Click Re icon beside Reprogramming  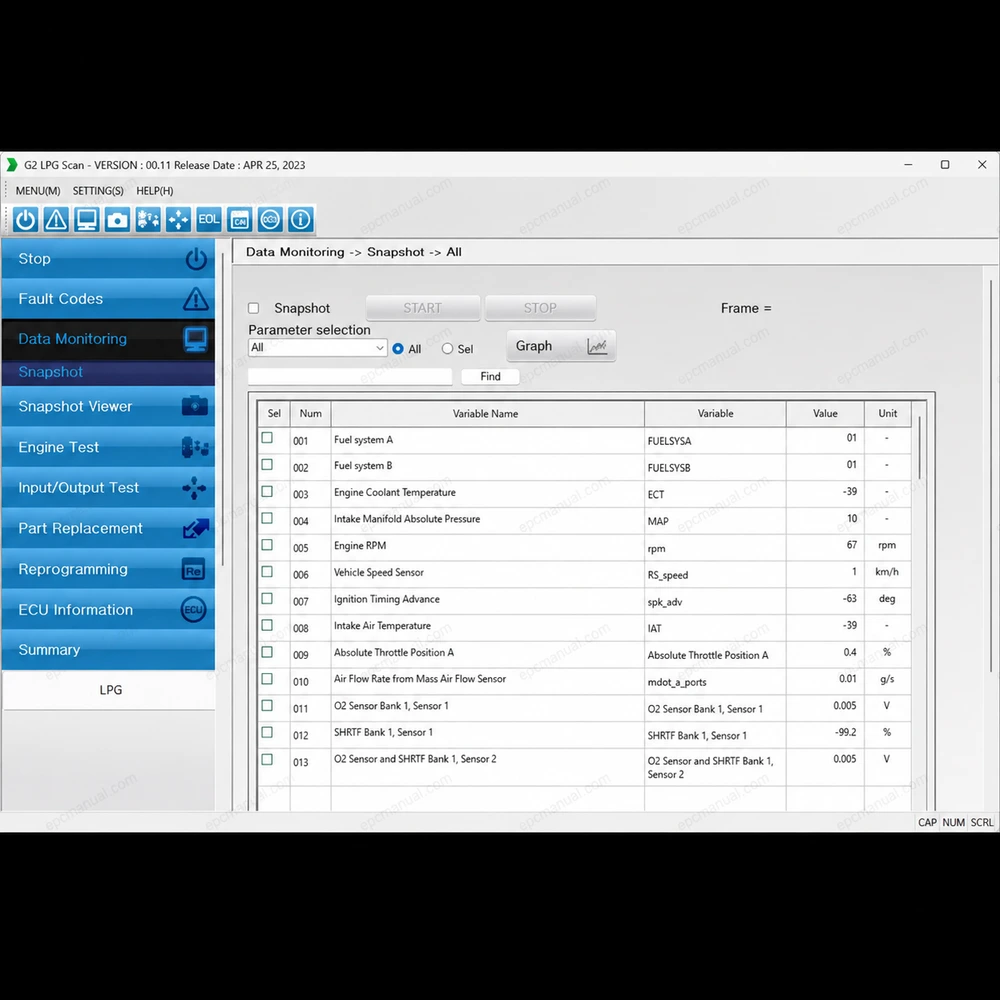[194, 570]
